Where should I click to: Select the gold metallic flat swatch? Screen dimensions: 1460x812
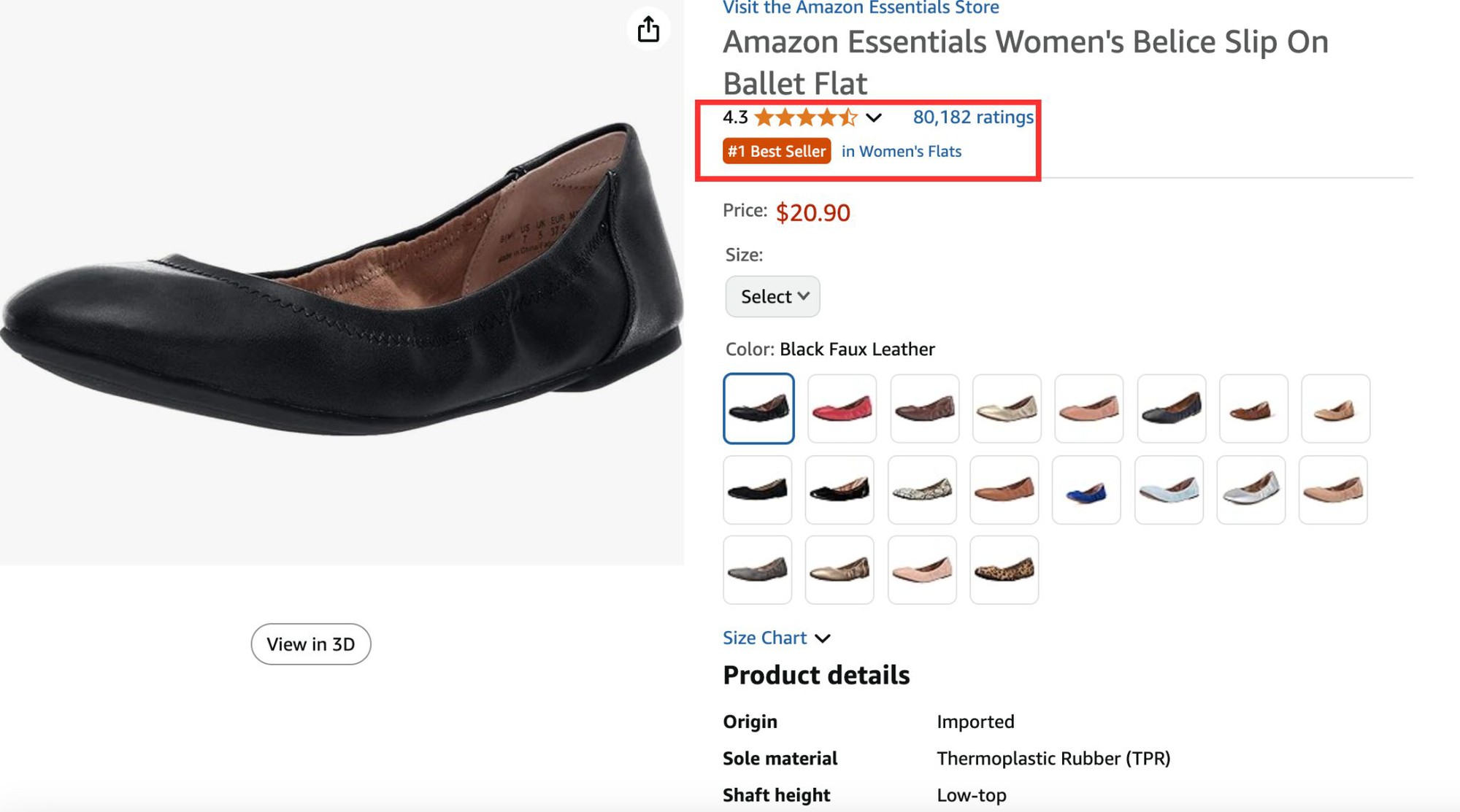pos(1006,409)
